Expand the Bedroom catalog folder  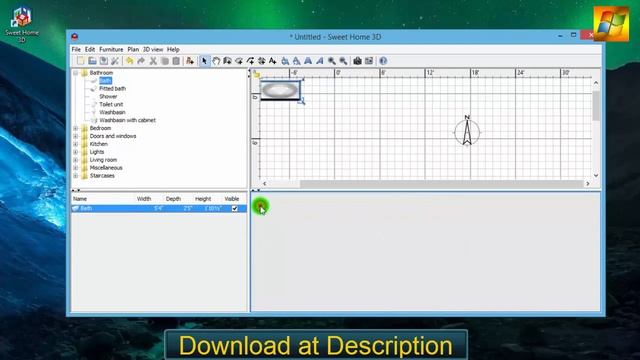click(x=76, y=128)
